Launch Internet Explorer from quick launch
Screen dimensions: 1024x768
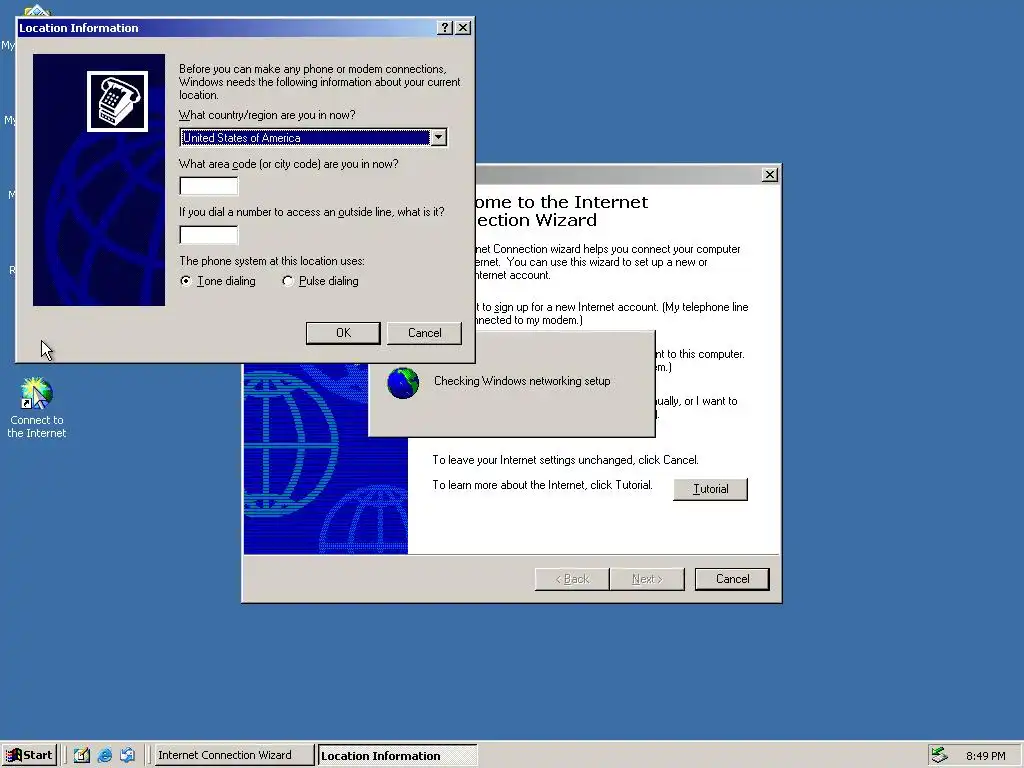(x=104, y=755)
